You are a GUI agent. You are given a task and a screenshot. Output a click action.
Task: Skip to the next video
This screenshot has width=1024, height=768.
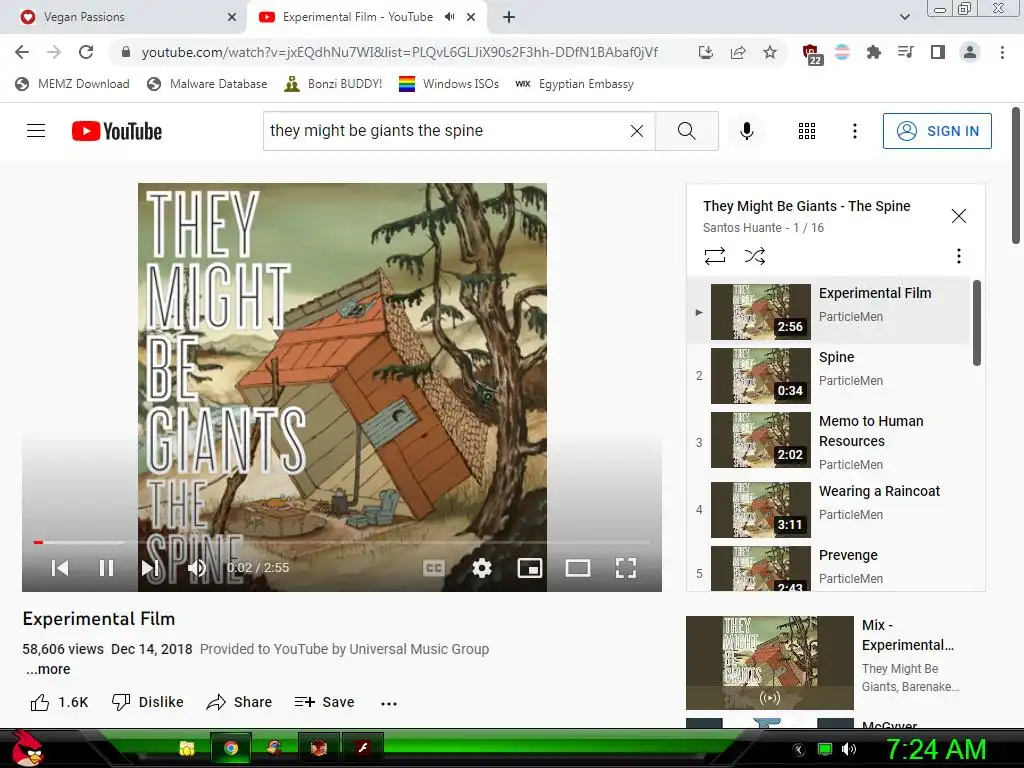pos(150,568)
